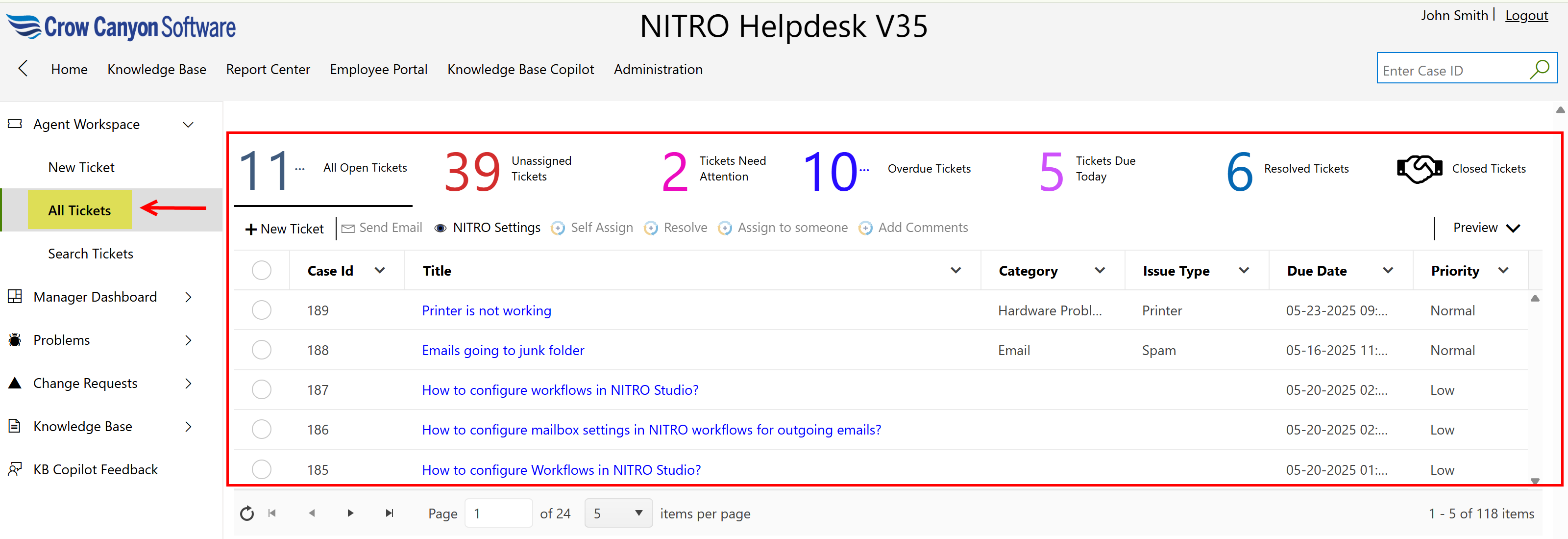Click the Send Email envelope icon
The width and height of the screenshot is (1568, 539).
click(348, 229)
